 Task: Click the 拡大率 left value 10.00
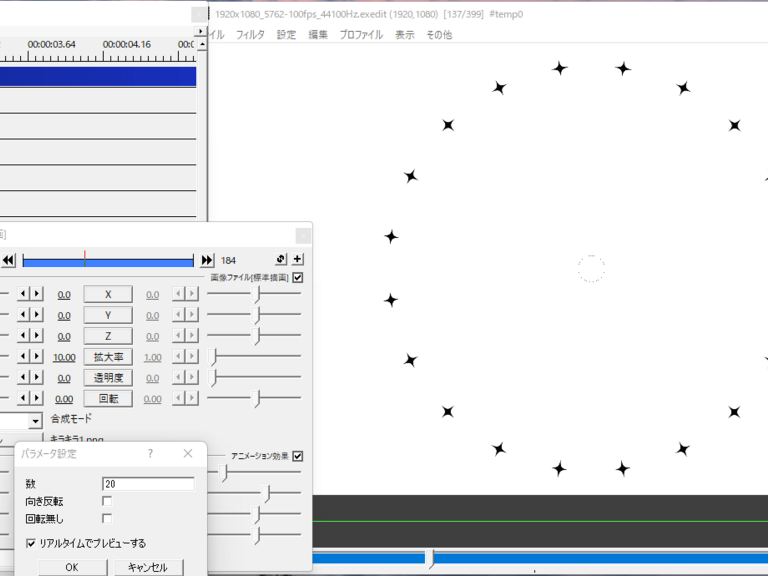point(64,358)
